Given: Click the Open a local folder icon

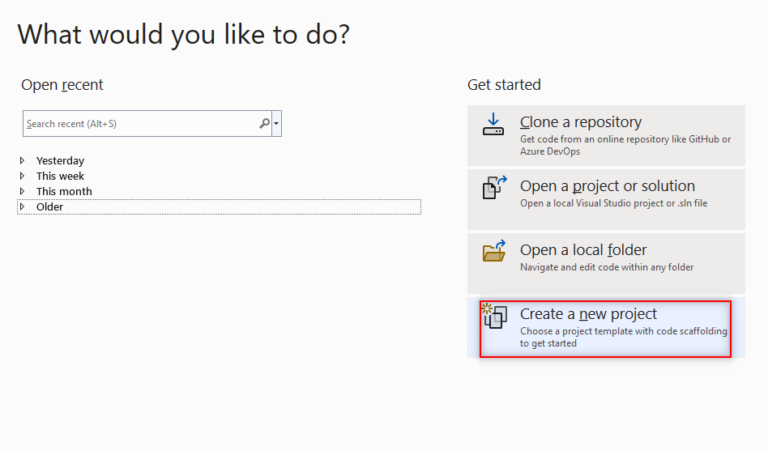Looking at the screenshot, I should pos(494,252).
